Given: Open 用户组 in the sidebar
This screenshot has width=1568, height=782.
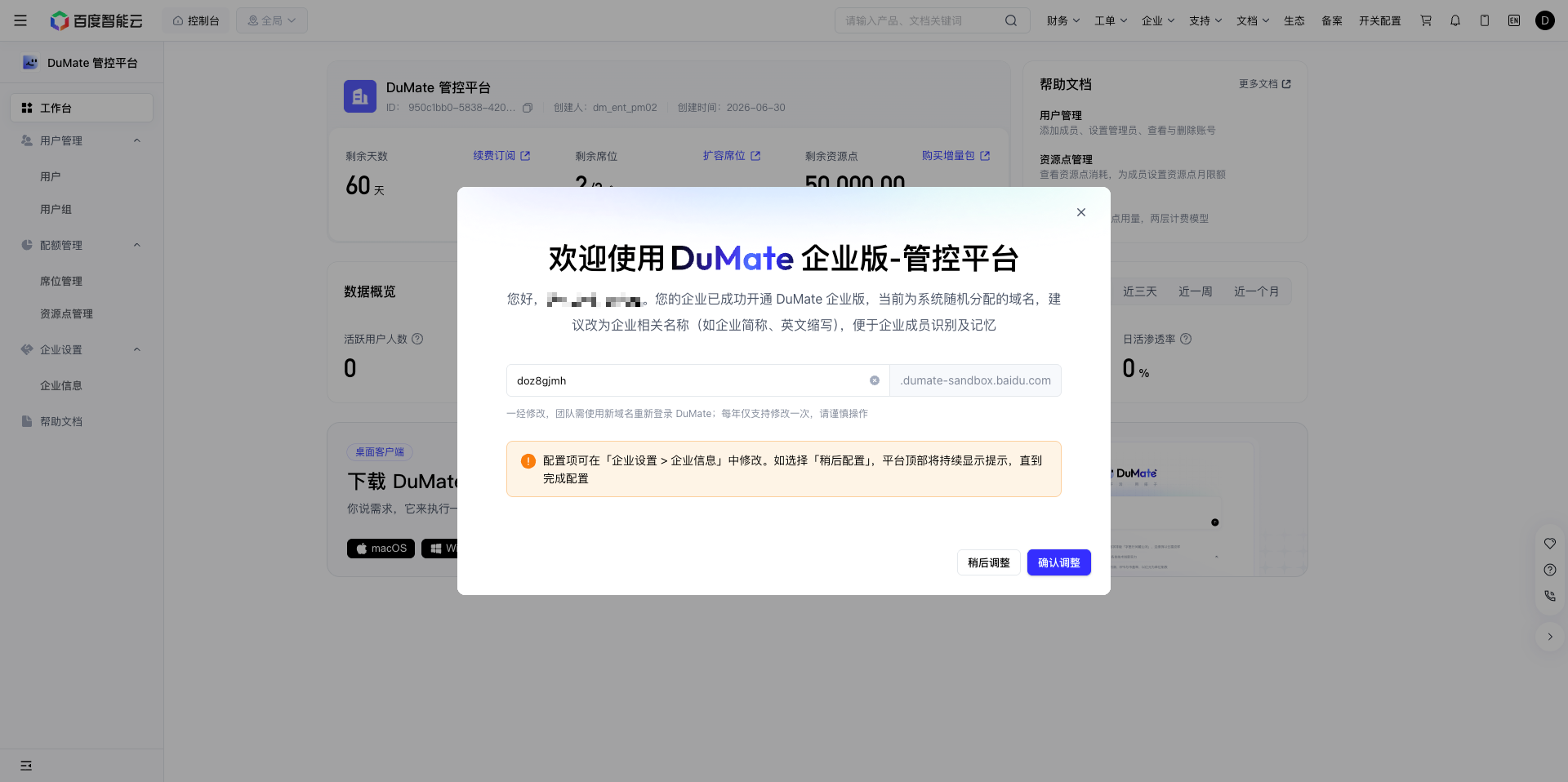Looking at the screenshot, I should (56, 209).
